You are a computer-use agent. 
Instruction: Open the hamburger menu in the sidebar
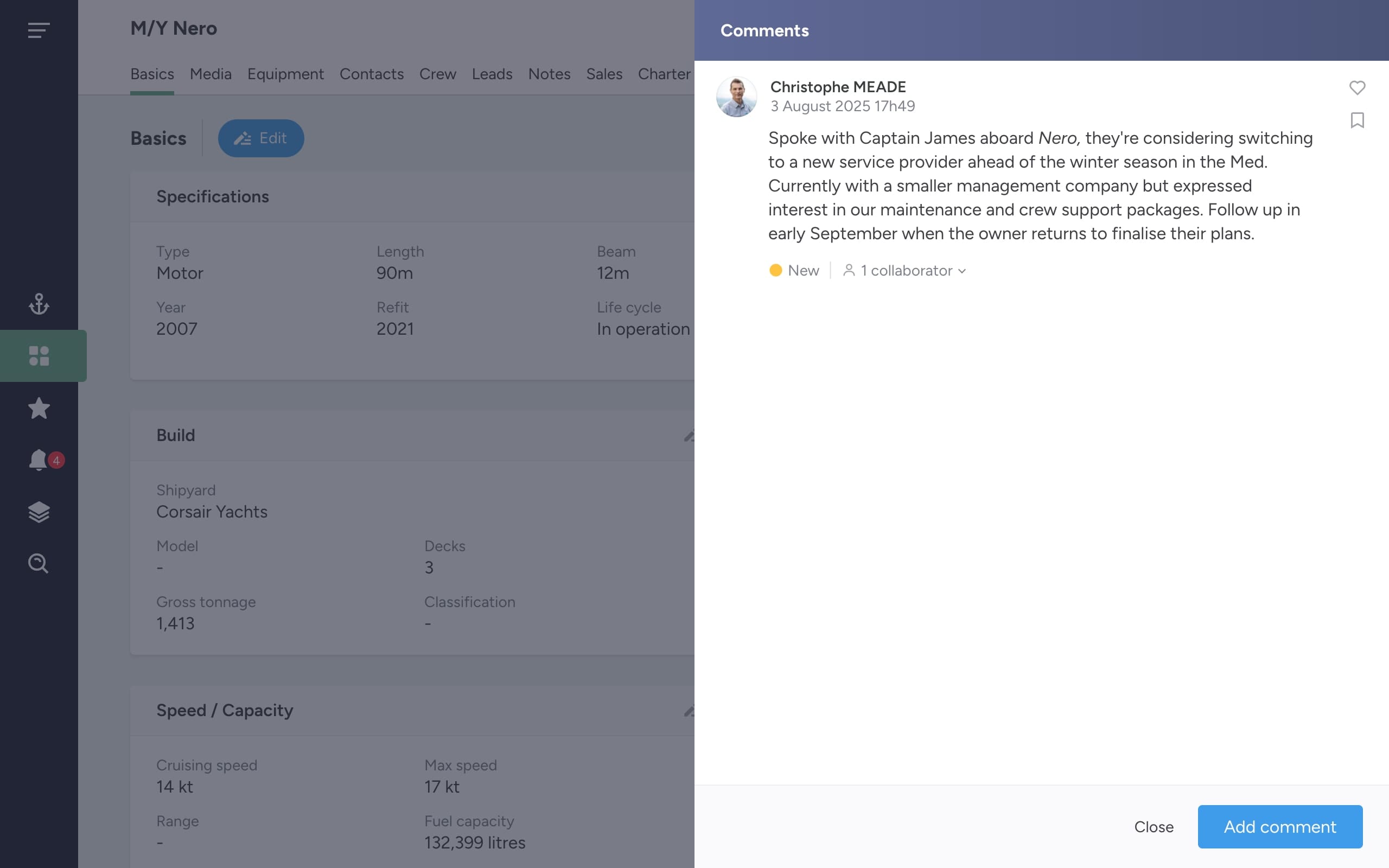coord(39,30)
